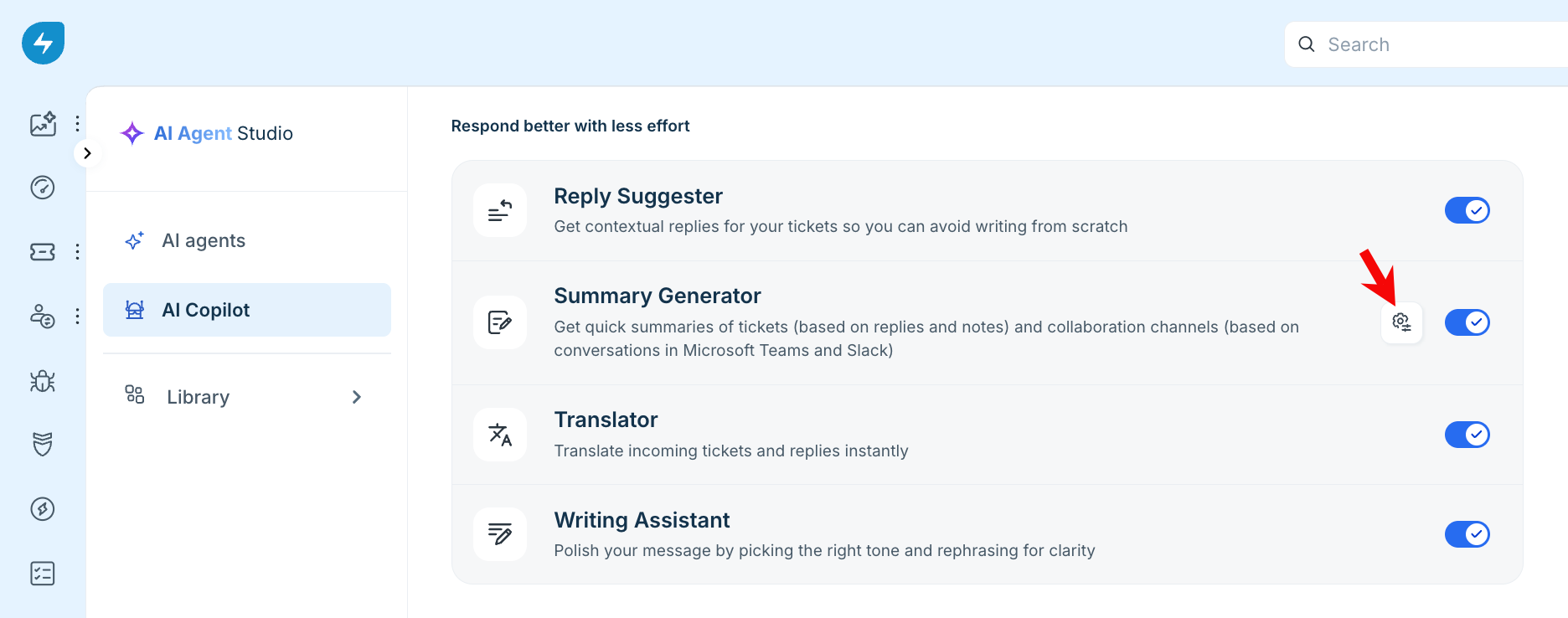Open the three-dot menu beside the tickets icon
This screenshot has height=618, width=1568.
tap(77, 252)
